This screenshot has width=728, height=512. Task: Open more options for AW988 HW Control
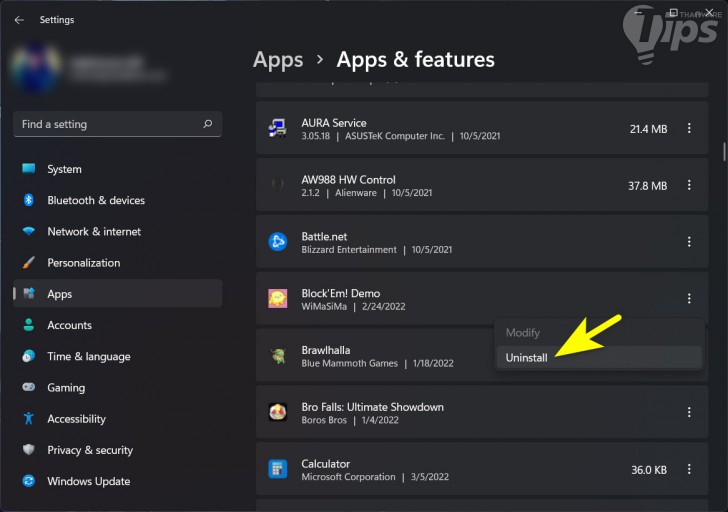[x=689, y=185]
